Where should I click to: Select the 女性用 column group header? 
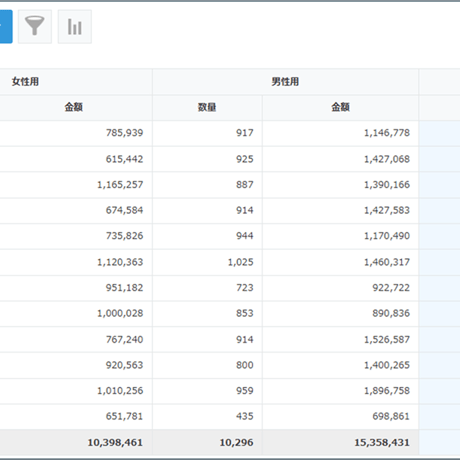(x=25, y=82)
